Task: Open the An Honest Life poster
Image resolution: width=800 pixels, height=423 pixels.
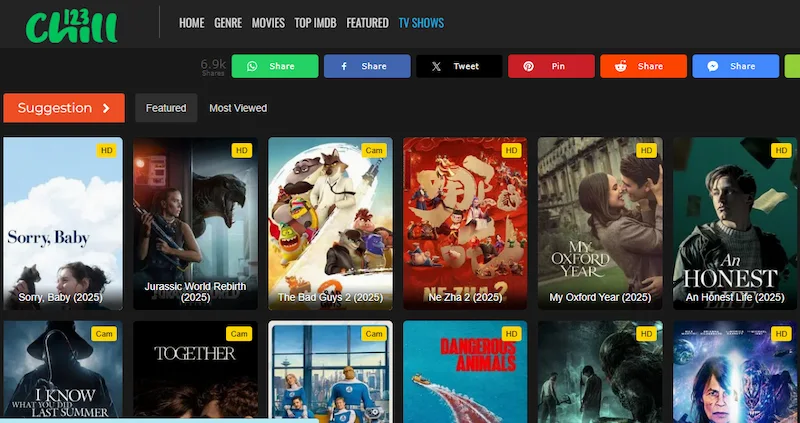Action: point(735,223)
